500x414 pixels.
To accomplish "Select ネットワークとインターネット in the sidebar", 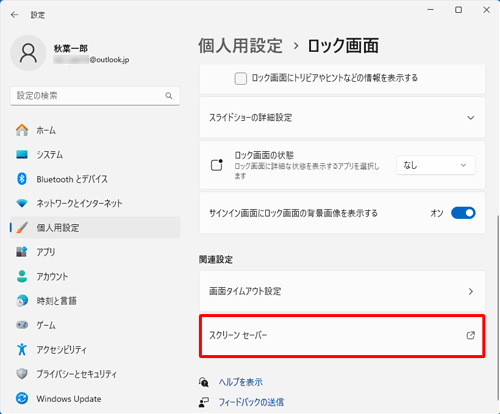I will click(x=95, y=203).
